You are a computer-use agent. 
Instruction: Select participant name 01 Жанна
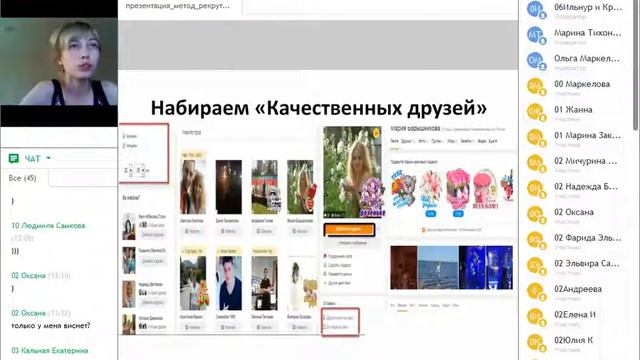573,110
